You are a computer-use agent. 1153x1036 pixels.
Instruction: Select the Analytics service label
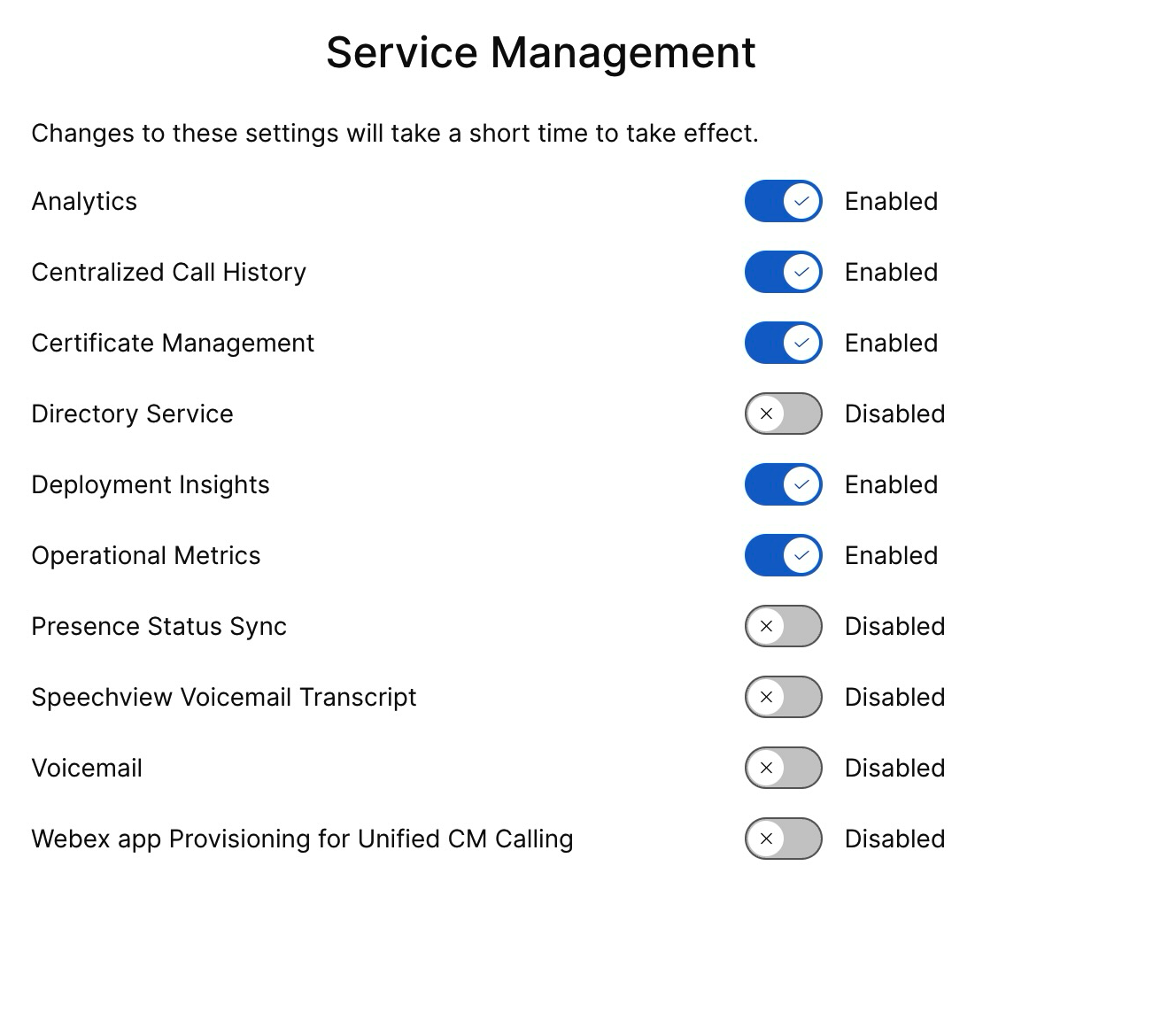83,201
